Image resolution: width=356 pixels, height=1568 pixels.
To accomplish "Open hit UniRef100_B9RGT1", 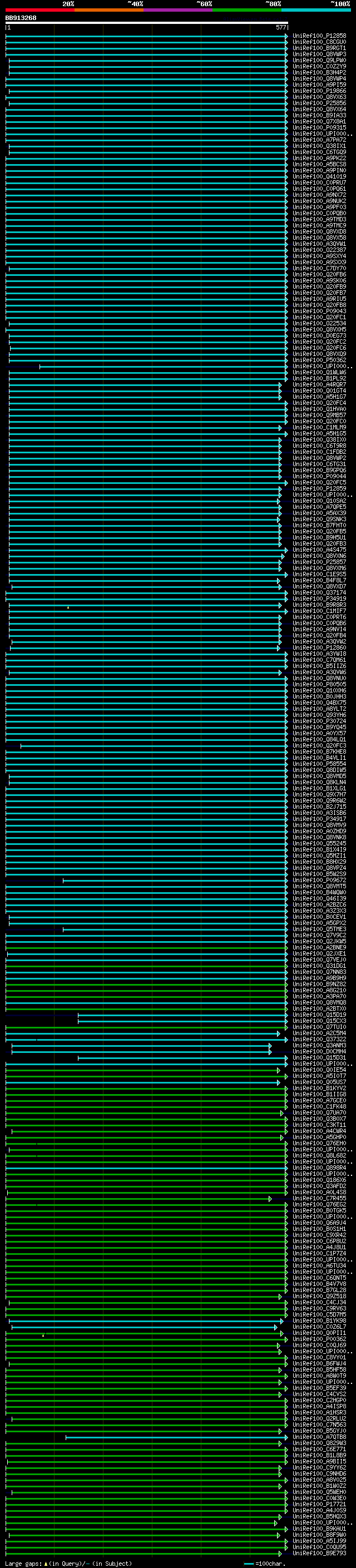I will [x=319, y=48].
